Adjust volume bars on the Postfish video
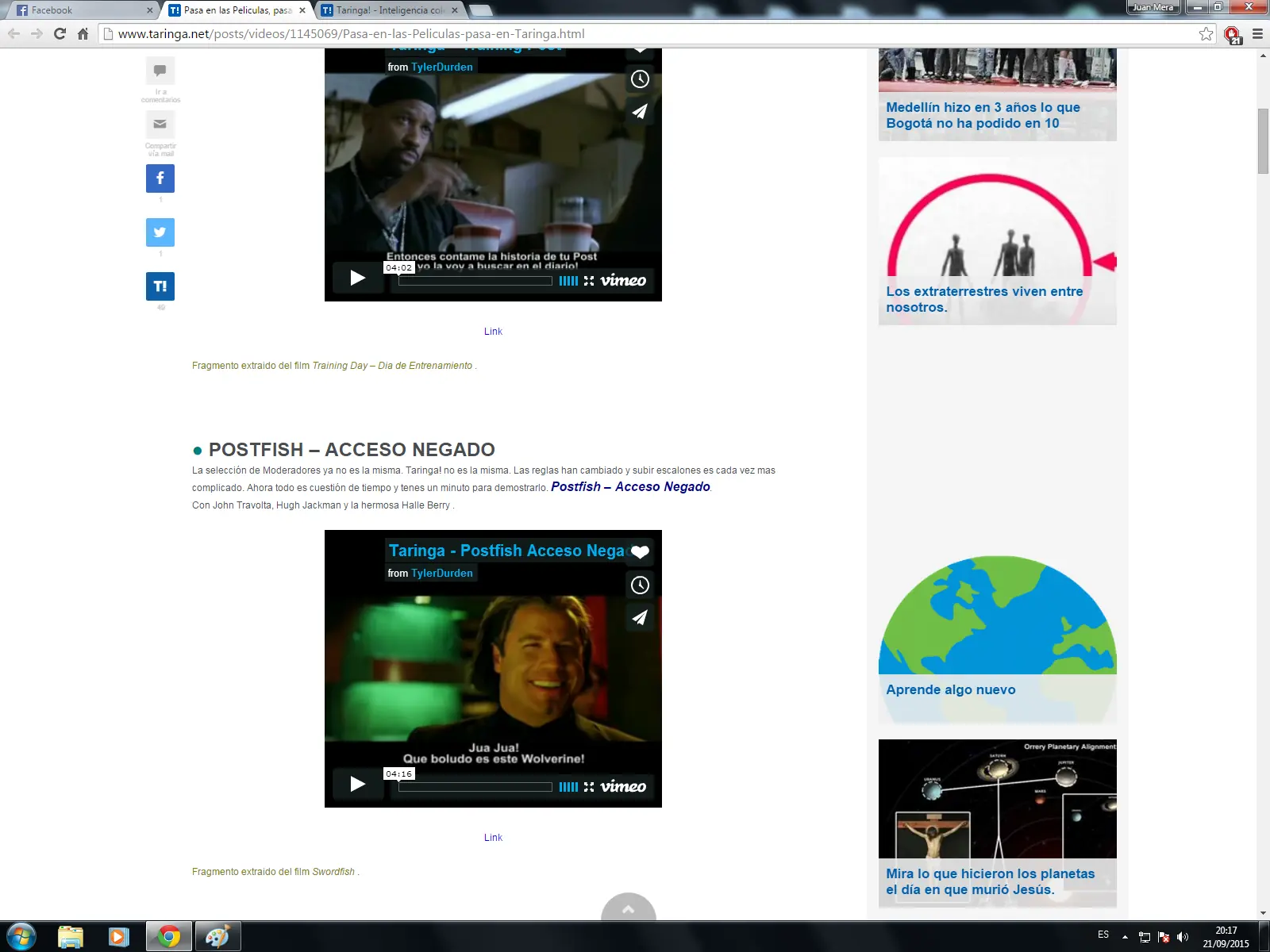1270x952 pixels. [x=568, y=787]
